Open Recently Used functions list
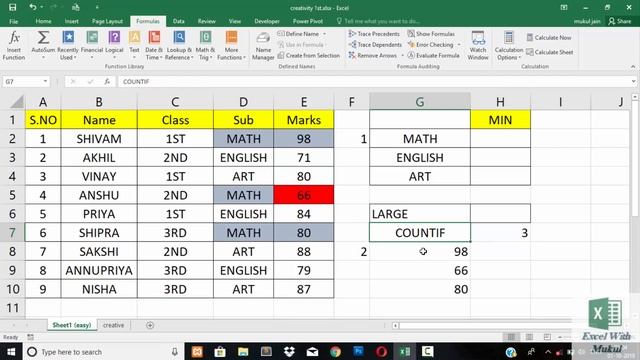The height and width of the screenshot is (360, 640). [x=68, y=45]
